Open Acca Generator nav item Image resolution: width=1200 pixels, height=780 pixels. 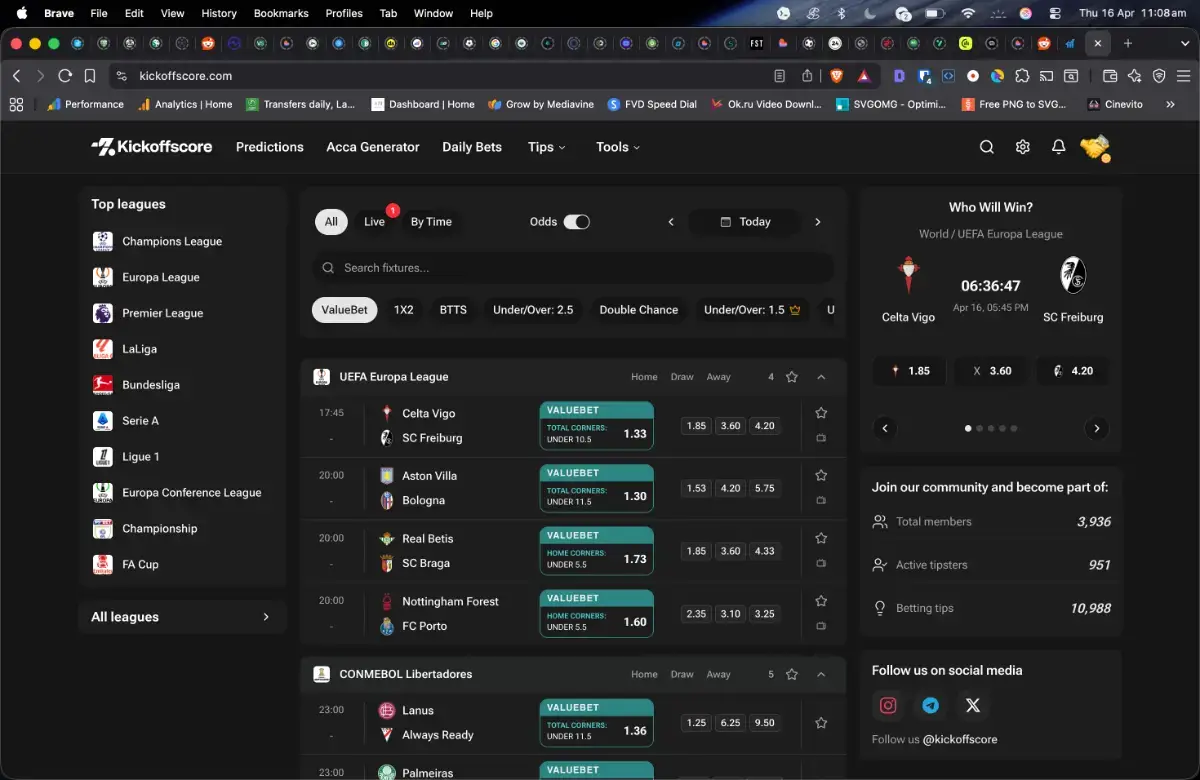coord(373,147)
